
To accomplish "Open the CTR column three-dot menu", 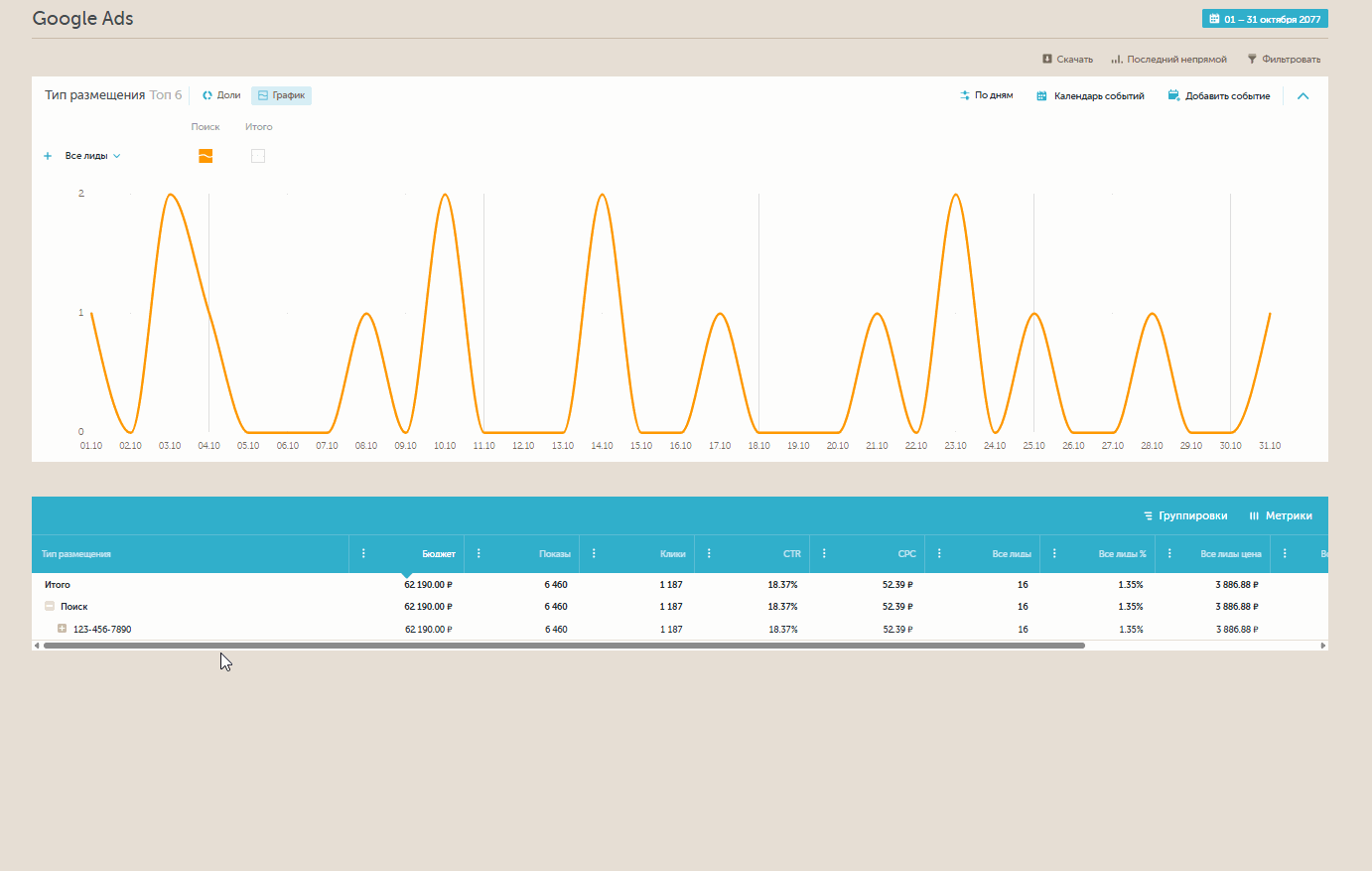I will pos(709,554).
